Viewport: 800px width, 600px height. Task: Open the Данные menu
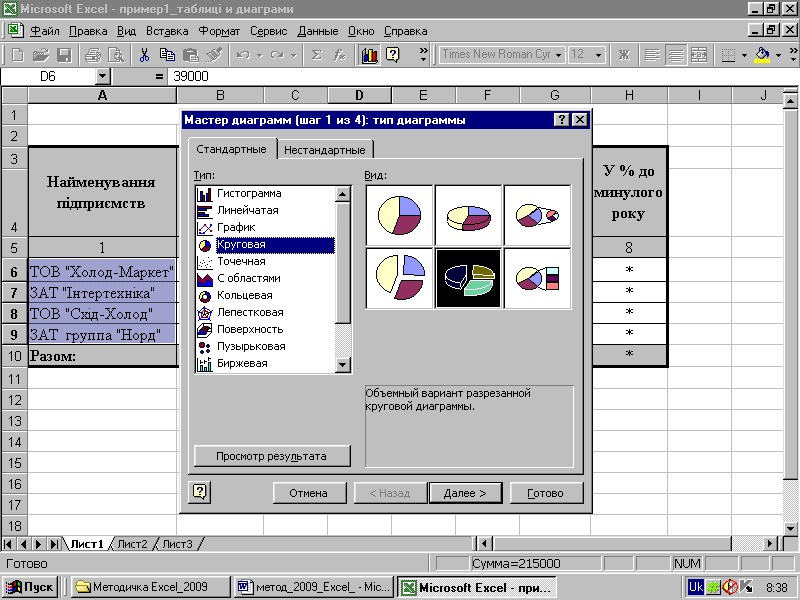coord(318,31)
